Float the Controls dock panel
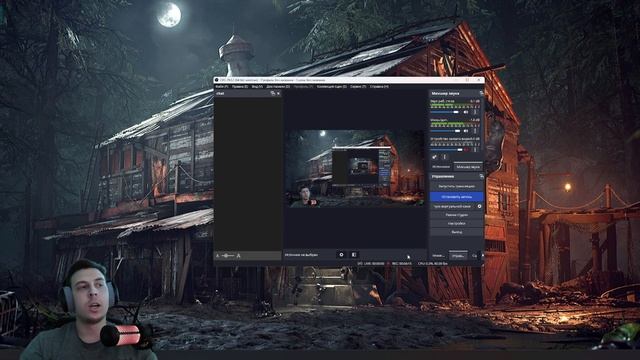The image size is (640, 360). [481, 176]
